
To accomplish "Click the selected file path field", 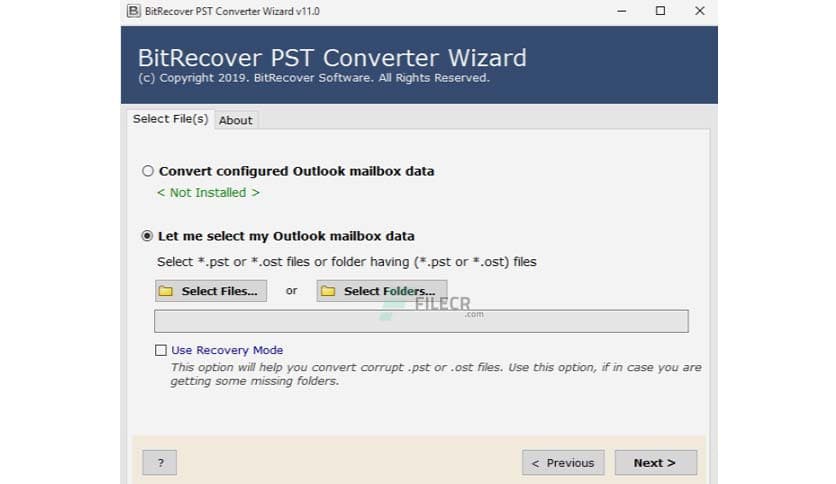I will pyautogui.click(x=421, y=321).
